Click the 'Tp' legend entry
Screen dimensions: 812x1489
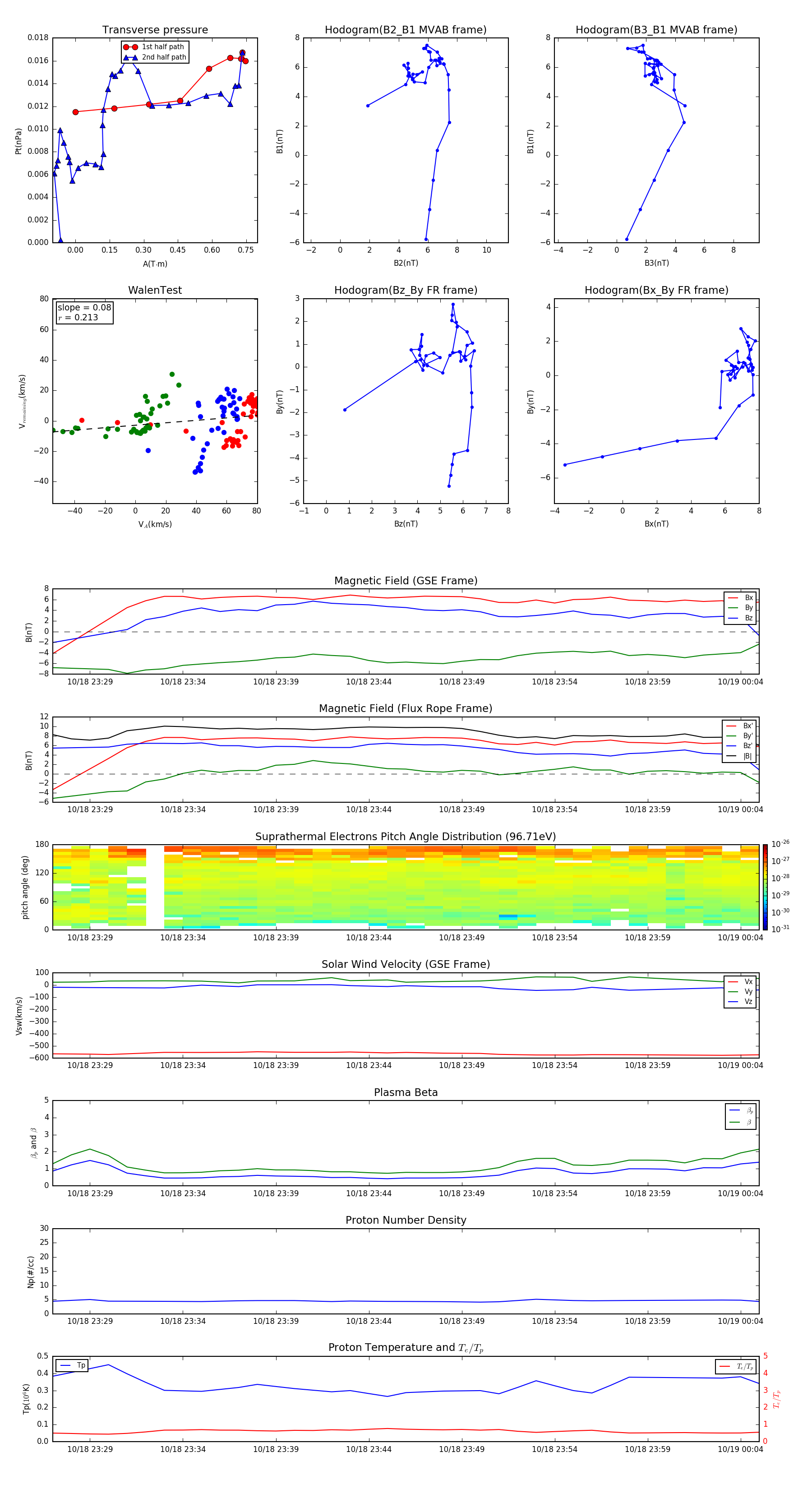73,1365
